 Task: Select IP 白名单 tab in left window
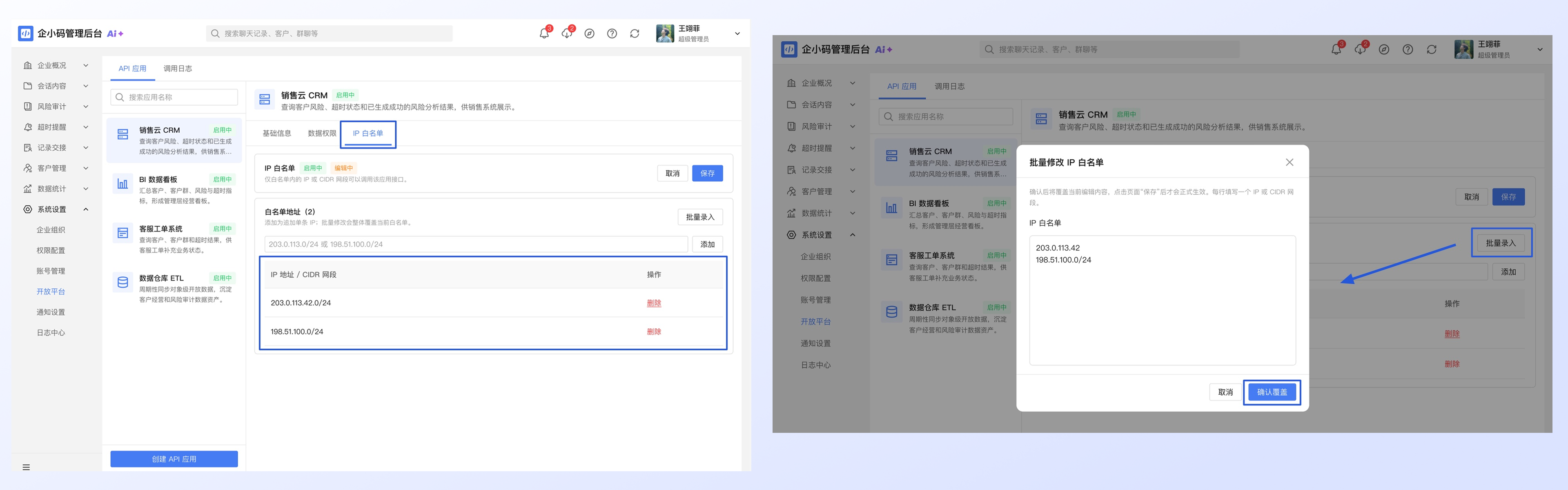click(367, 133)
